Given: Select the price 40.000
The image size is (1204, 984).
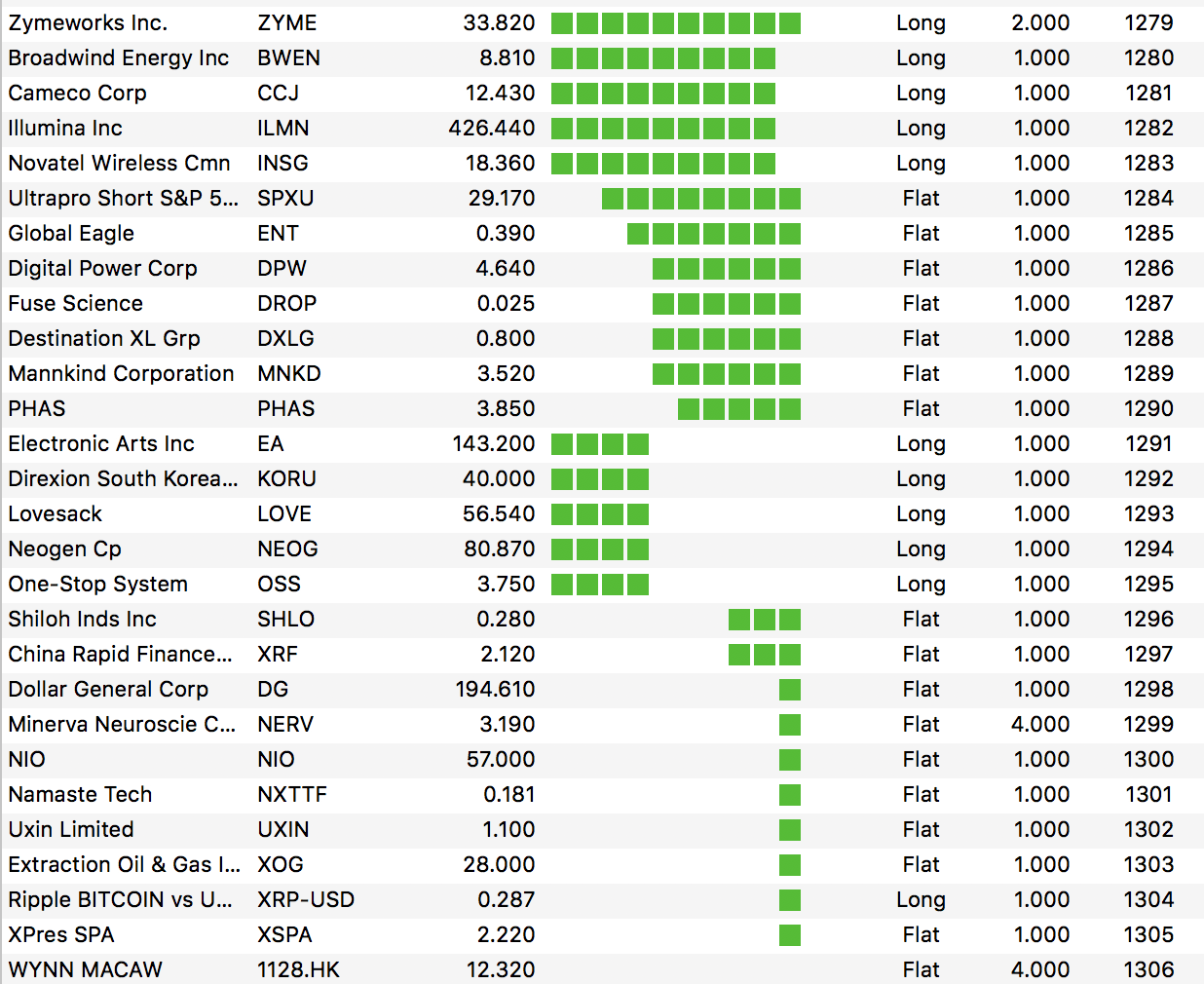Looking at the screenshot, I should (499, 478).
